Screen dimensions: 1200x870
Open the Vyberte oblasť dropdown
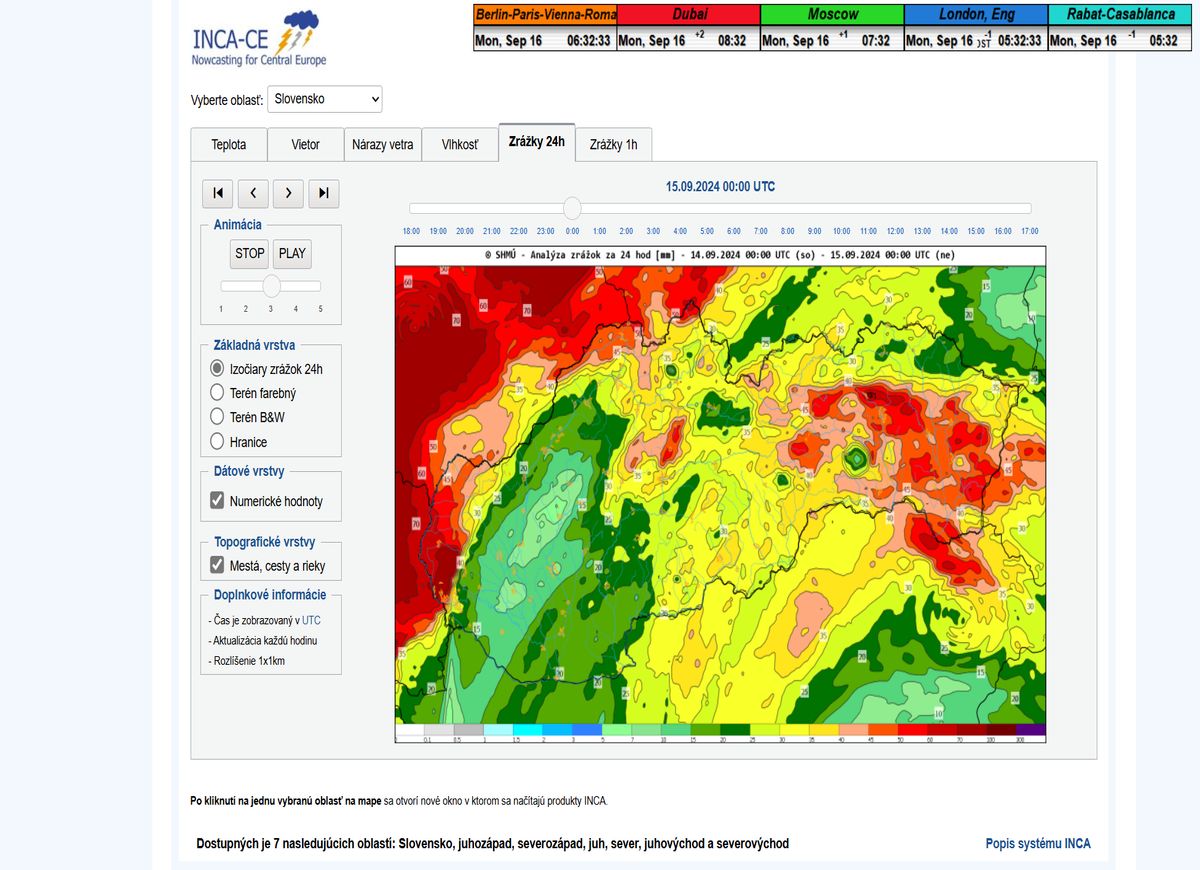pos(325,99)
